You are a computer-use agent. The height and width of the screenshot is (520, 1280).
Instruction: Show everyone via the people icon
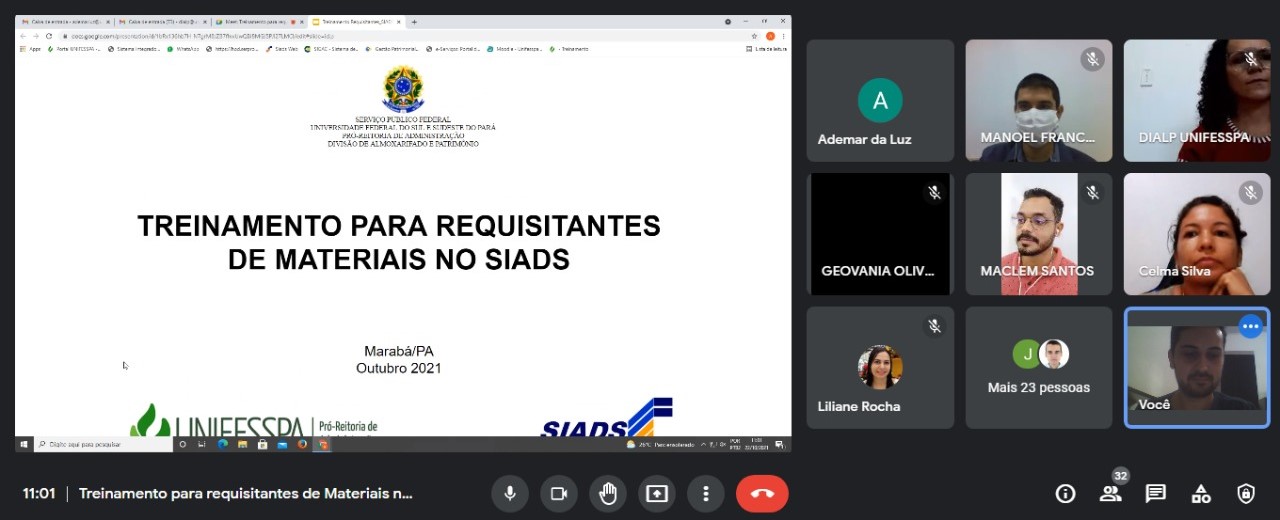[x=1110, y=493]
